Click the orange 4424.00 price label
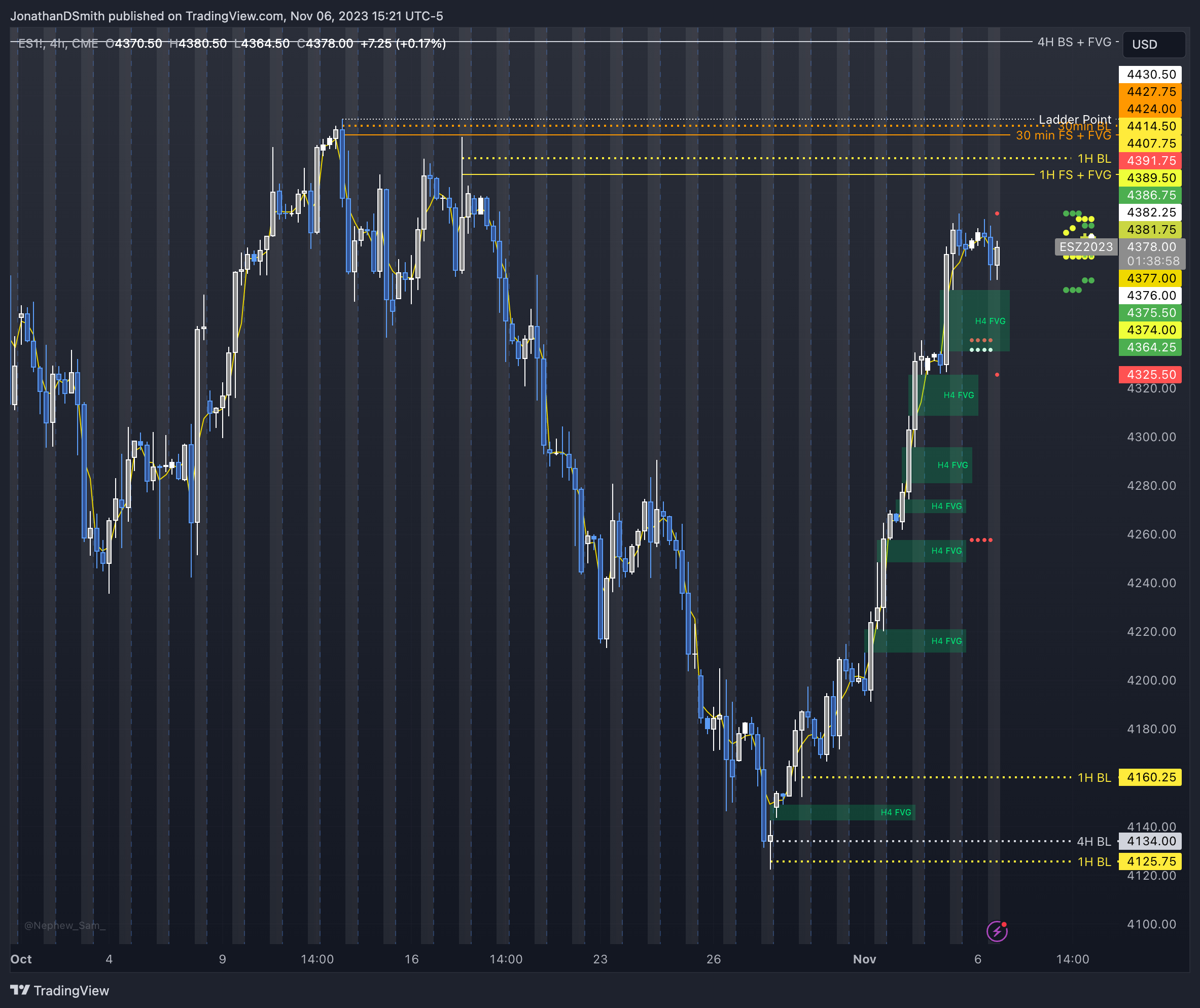 [1150, 109]
